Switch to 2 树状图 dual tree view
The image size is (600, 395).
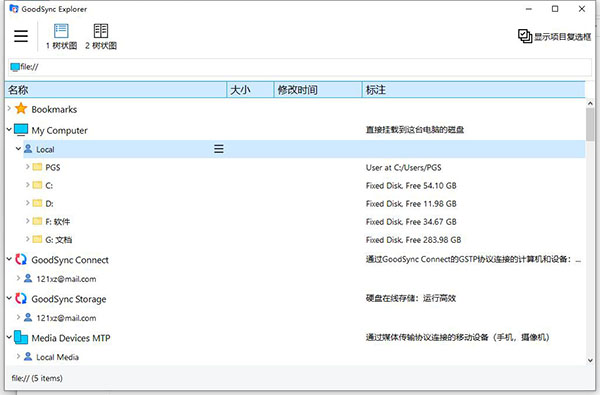(x=101, y=37)
